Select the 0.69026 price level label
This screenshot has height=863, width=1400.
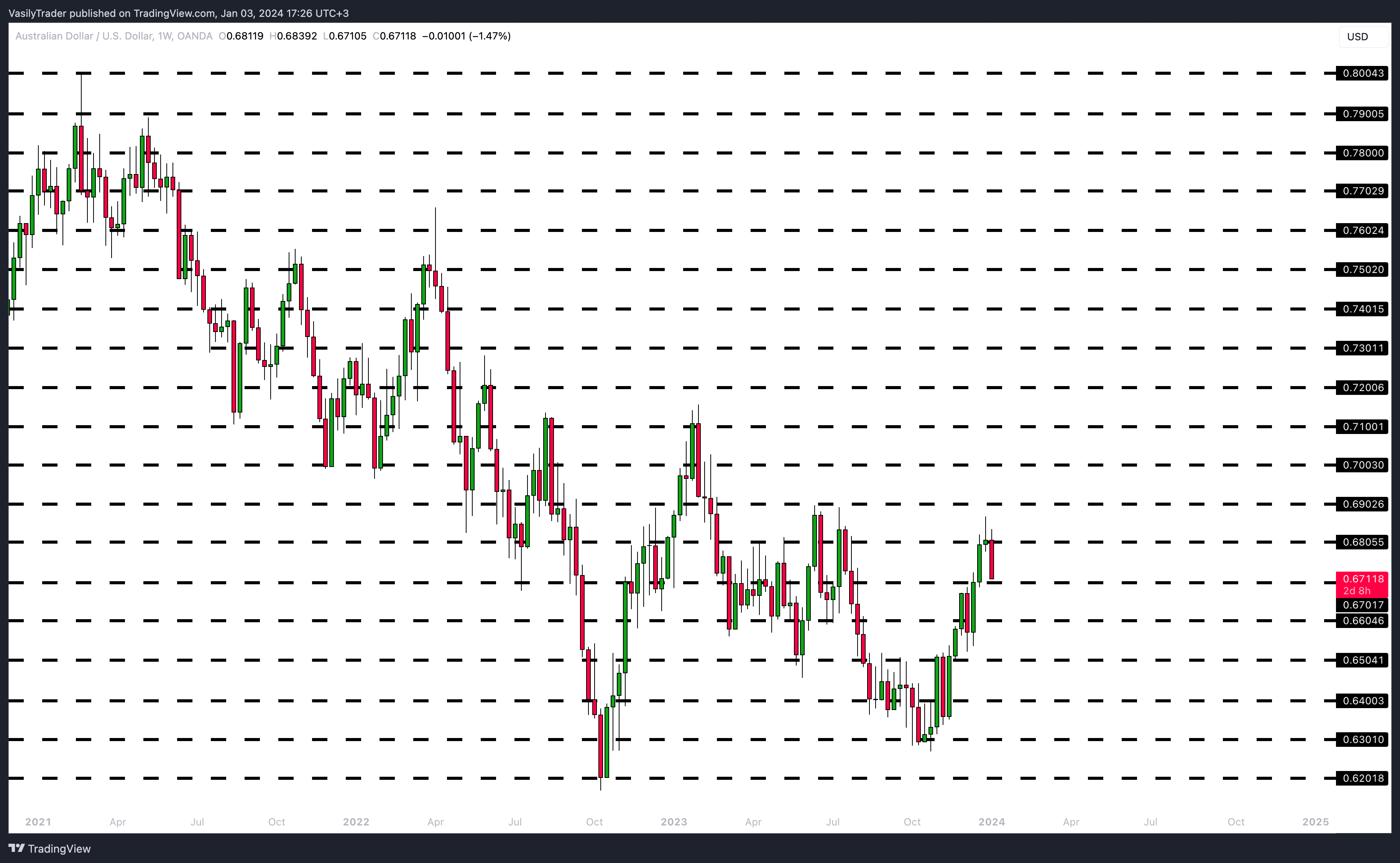pos(1362,504)
